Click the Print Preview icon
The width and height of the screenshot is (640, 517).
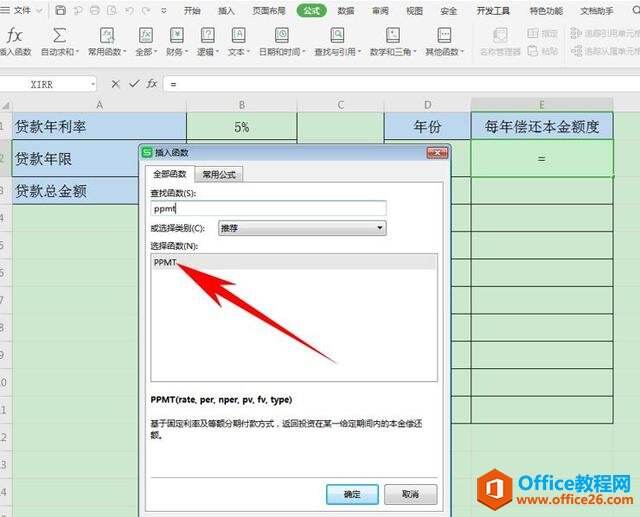tap(111, 10)
